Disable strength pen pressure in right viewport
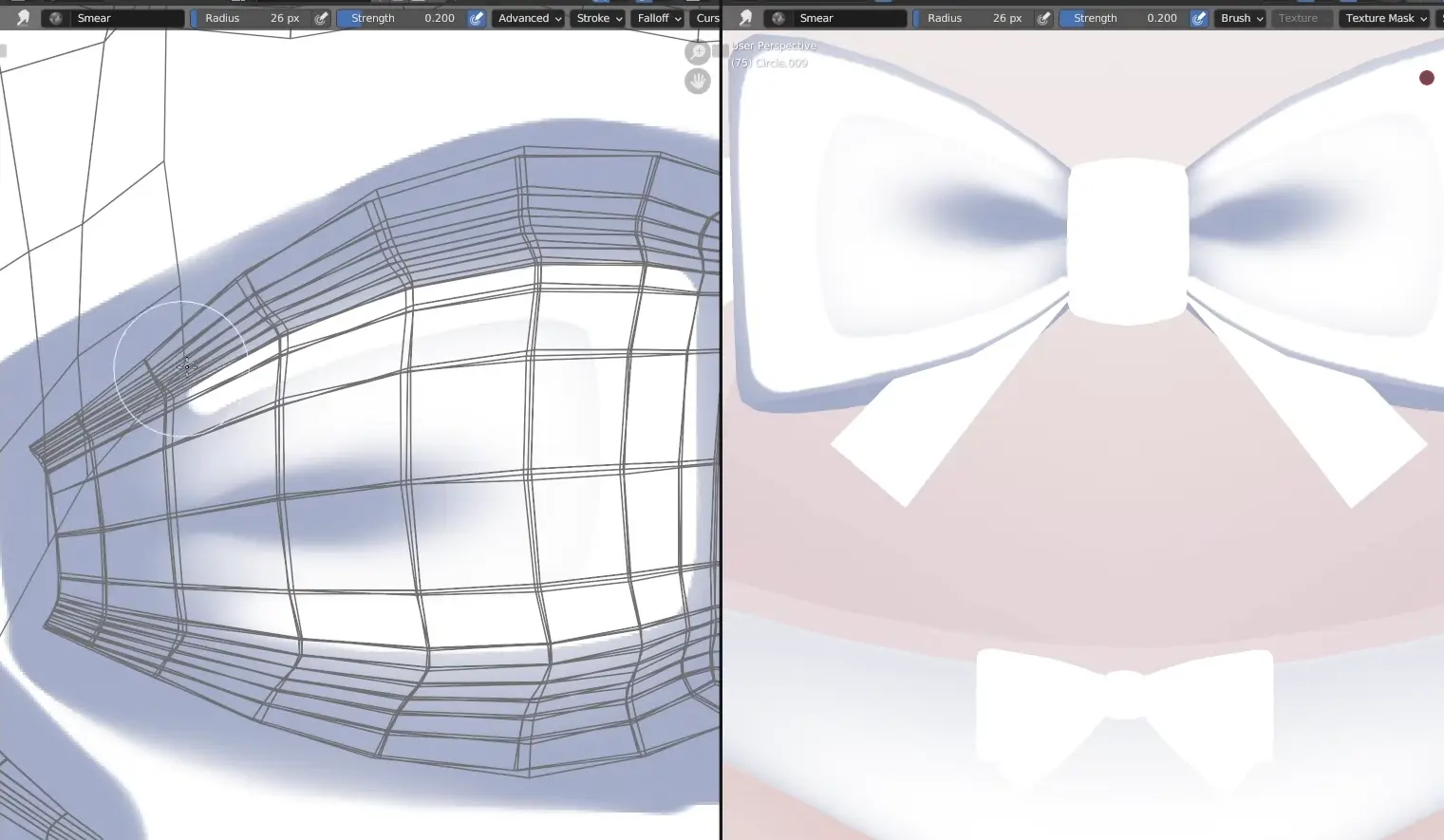 point(1199,18)
